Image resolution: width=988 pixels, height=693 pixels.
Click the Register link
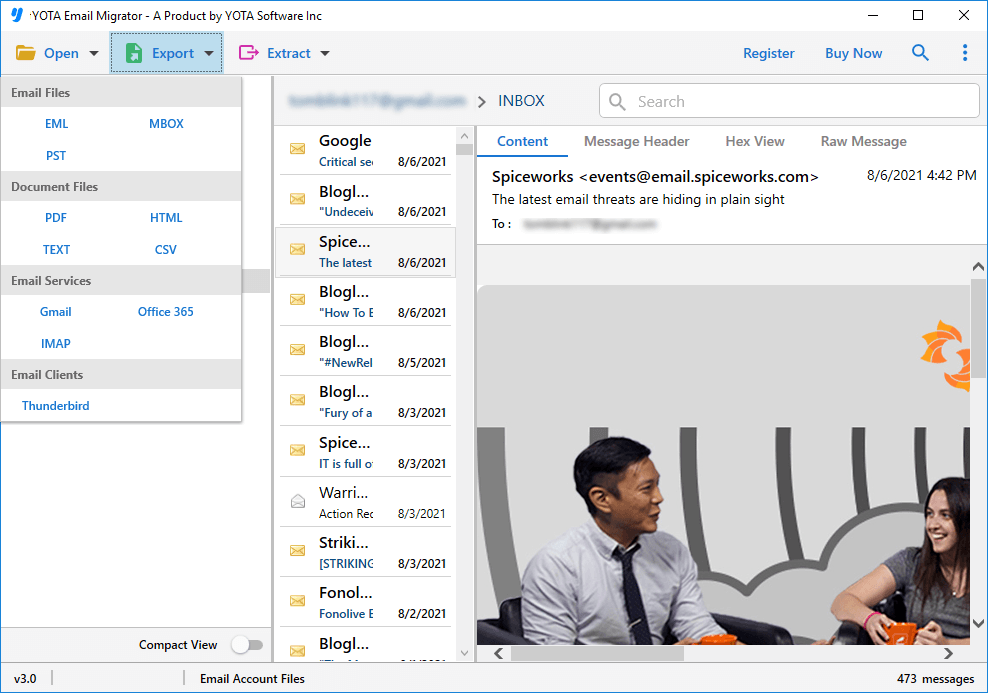(x=768, y=53)
